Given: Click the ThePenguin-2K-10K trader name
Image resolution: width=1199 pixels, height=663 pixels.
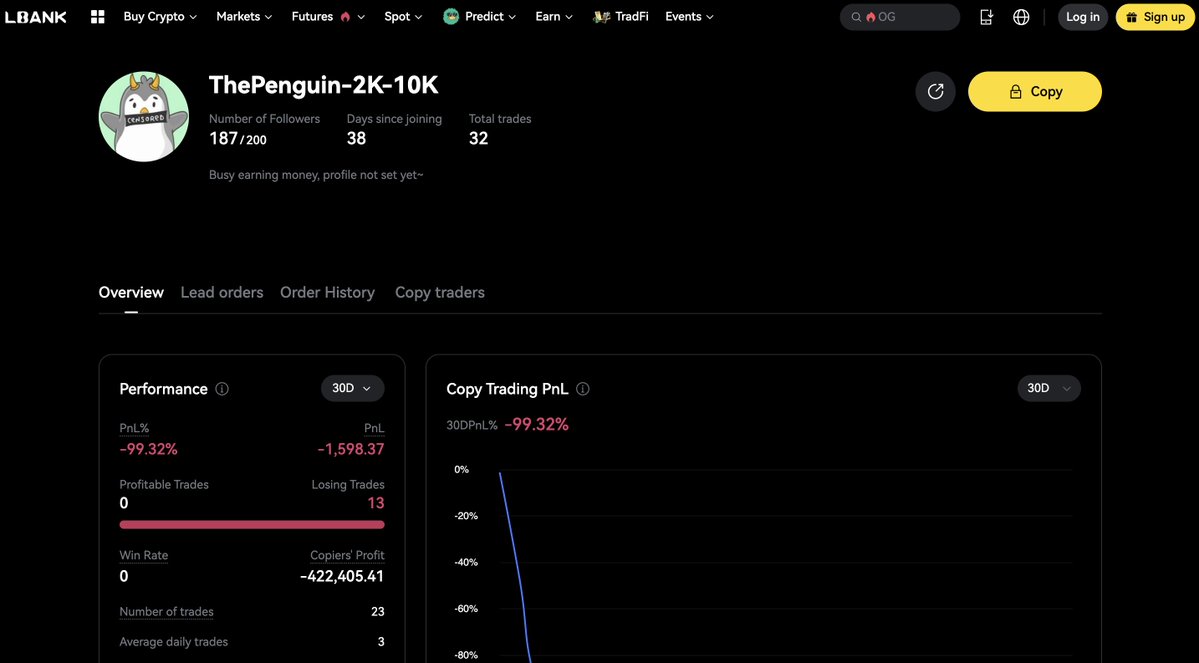Looking at the screenshot, I should (323, 85).
